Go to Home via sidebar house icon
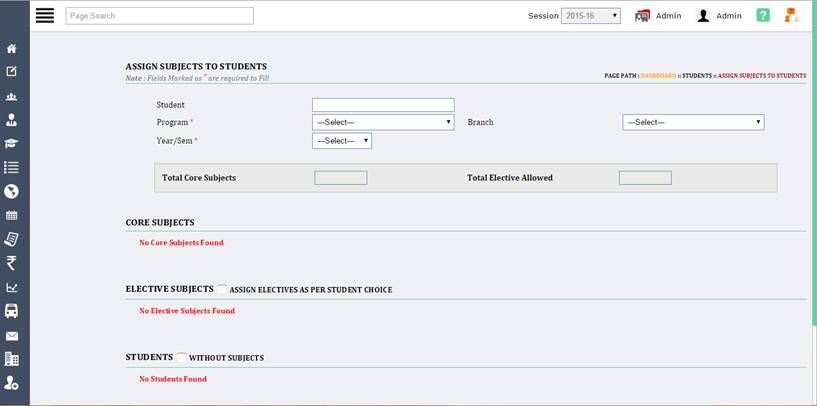Viewport: 817px width, 406px height. click(12, 48)
